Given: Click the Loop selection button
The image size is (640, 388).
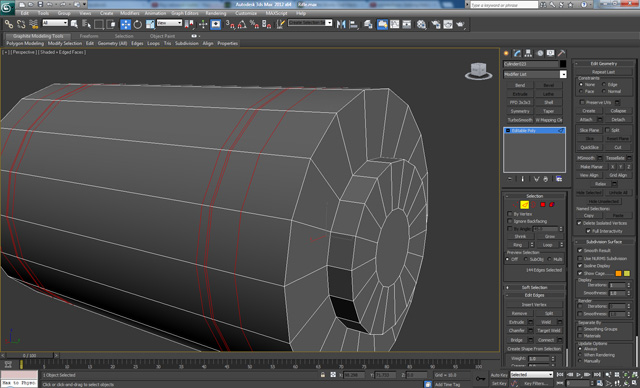Looking at the screenshot, I should 547,245.
